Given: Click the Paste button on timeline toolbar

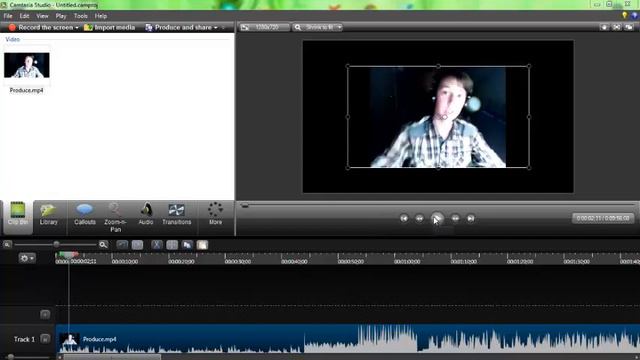Looking at the screenshot, I should click(202, 244).
